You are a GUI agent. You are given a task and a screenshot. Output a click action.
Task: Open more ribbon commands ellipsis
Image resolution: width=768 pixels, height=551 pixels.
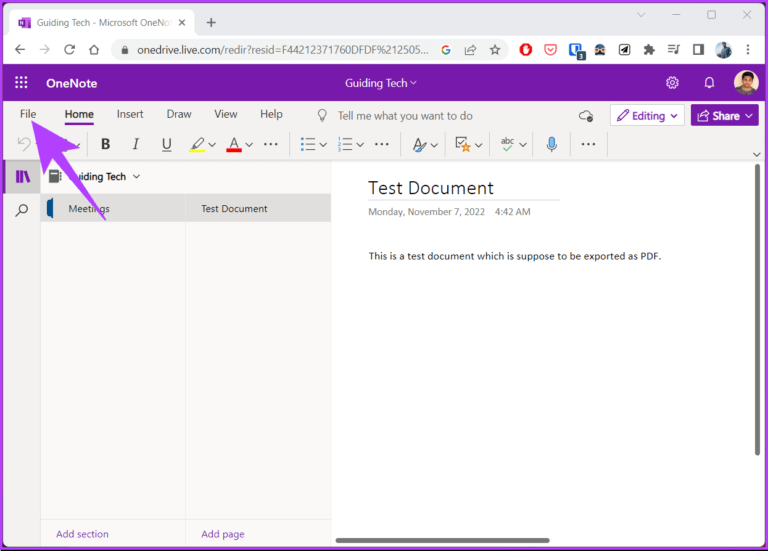[x=588, y=144]
